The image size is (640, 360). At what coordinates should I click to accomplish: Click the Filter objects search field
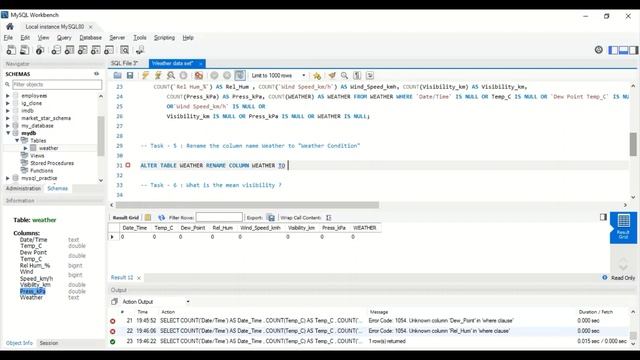(x=57, y=84)
